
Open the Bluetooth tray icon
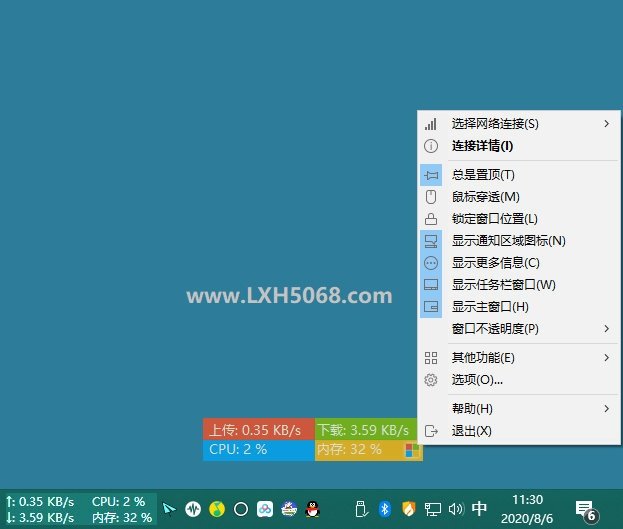click(385, 509)
